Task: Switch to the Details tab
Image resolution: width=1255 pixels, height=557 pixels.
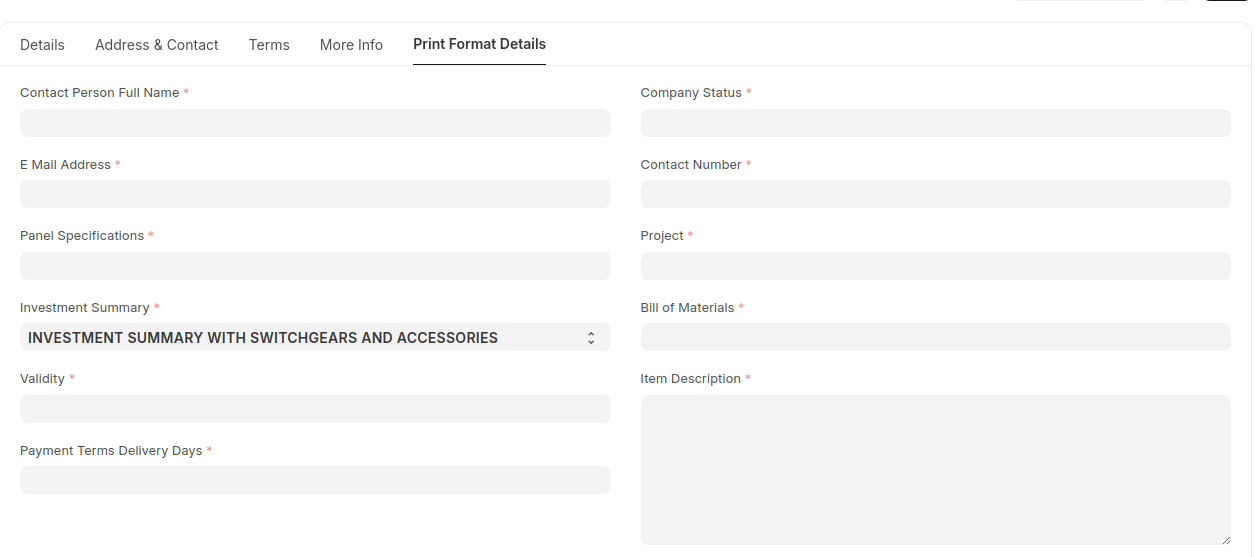Action: [42, 45]
